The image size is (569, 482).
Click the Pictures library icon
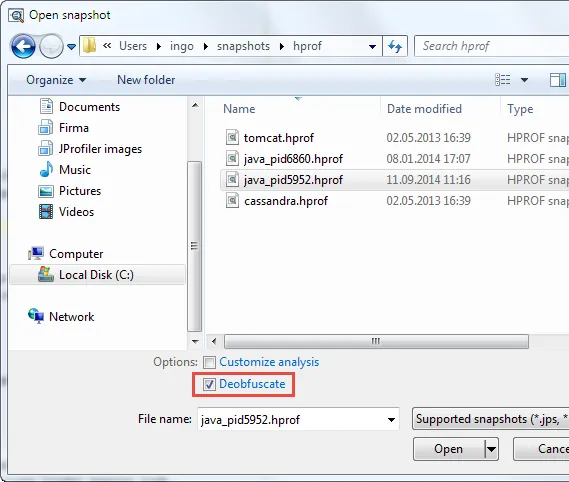point(46,191)
